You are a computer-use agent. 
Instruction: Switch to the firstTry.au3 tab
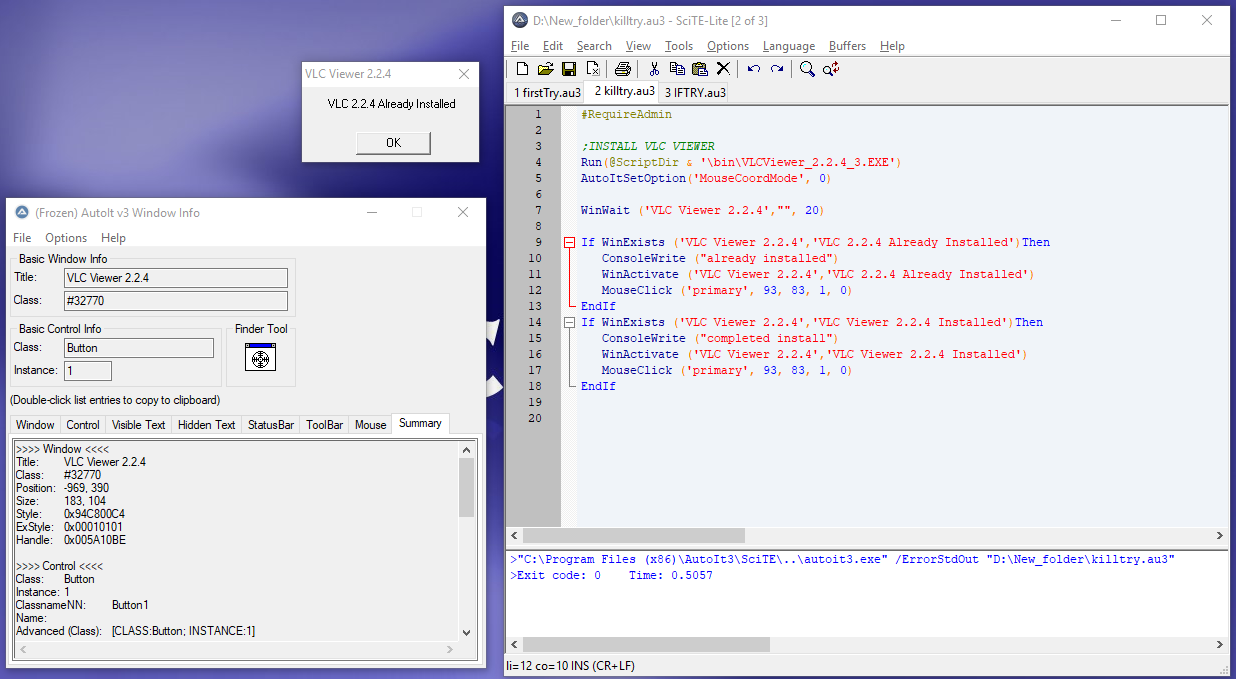click(547, 92)
